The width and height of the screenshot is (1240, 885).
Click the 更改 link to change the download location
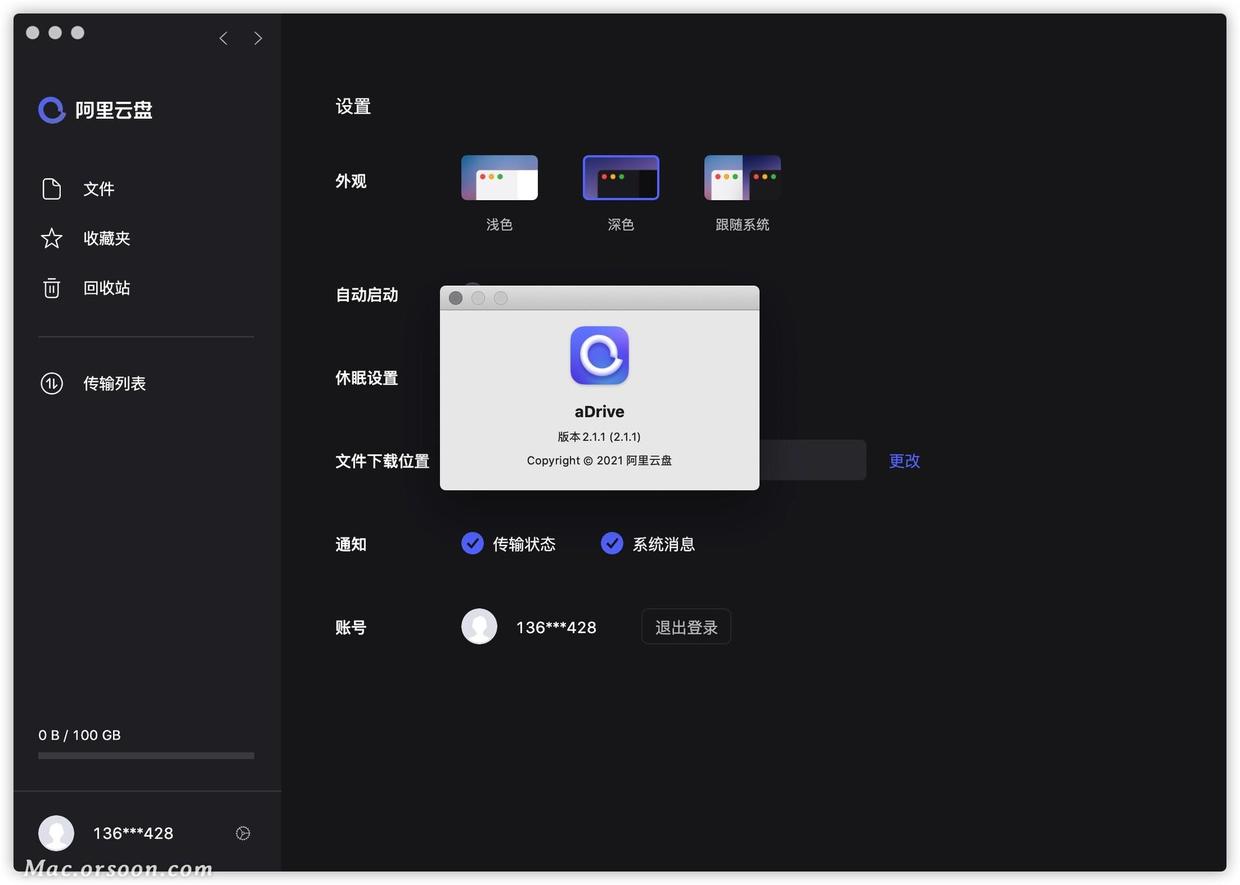point(904,461)
